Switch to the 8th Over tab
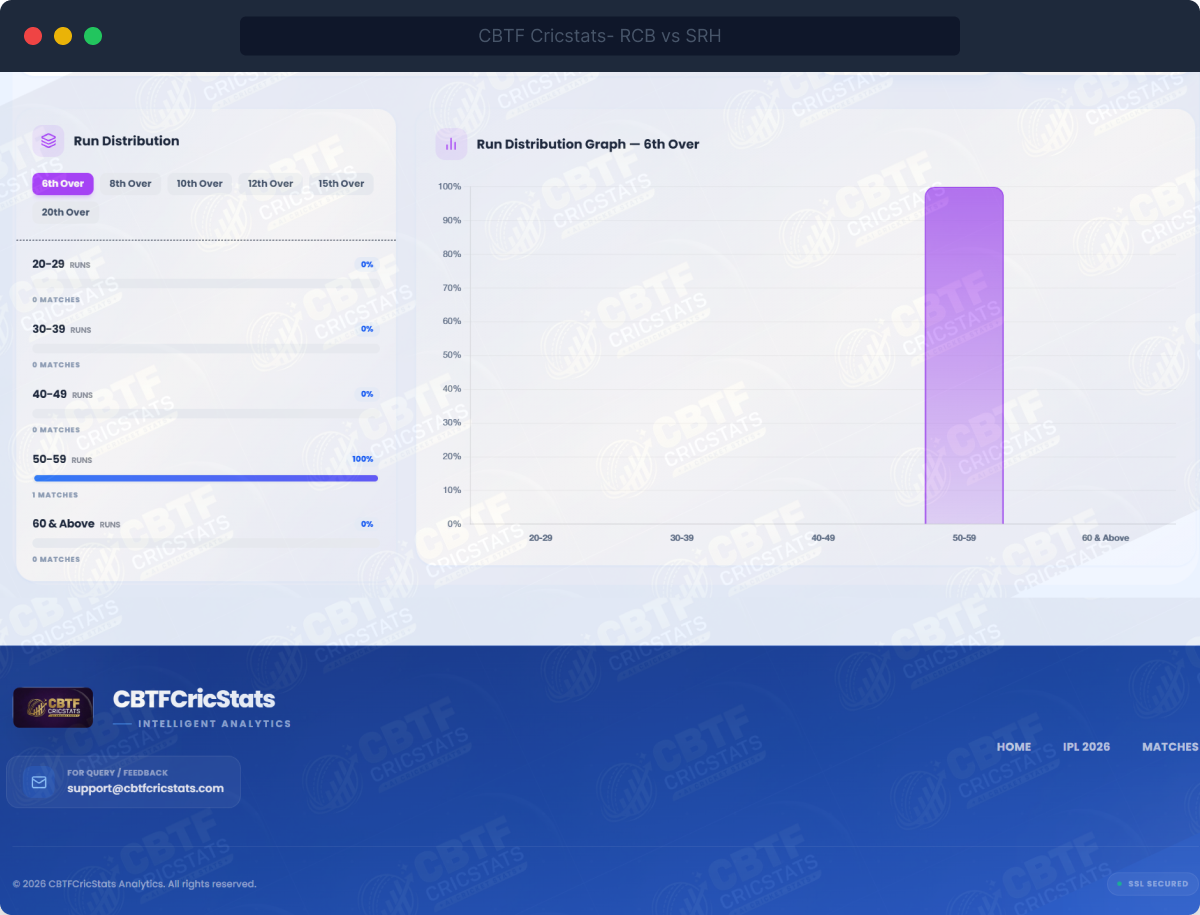The width and height of the screenshot is (1200, 915). click(130, 184)
